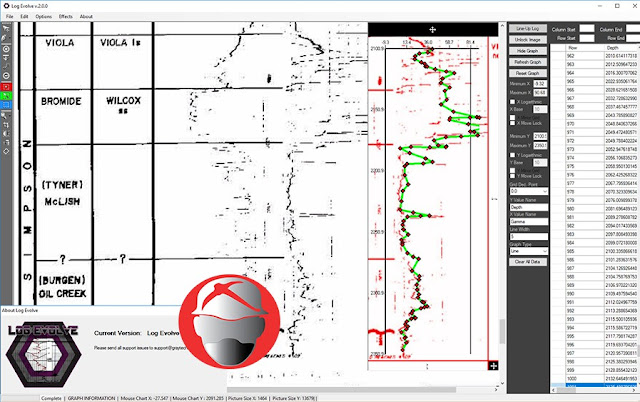
Task: Click the circled-minus tool icon
Action: pos(6,76)
